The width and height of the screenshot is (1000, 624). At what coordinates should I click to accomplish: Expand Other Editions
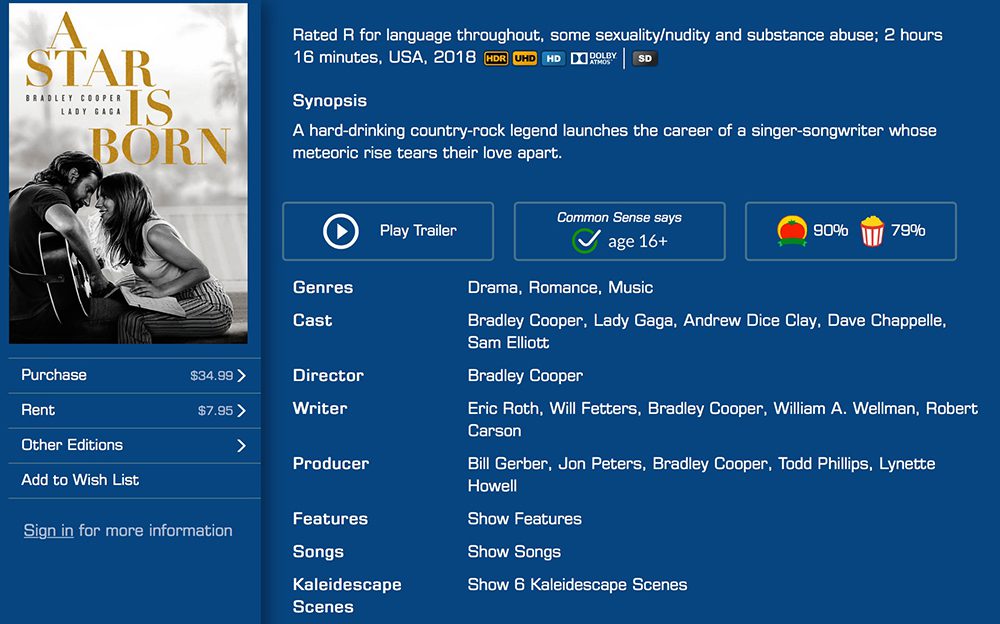pyautogui.click(x=134, y=445)
